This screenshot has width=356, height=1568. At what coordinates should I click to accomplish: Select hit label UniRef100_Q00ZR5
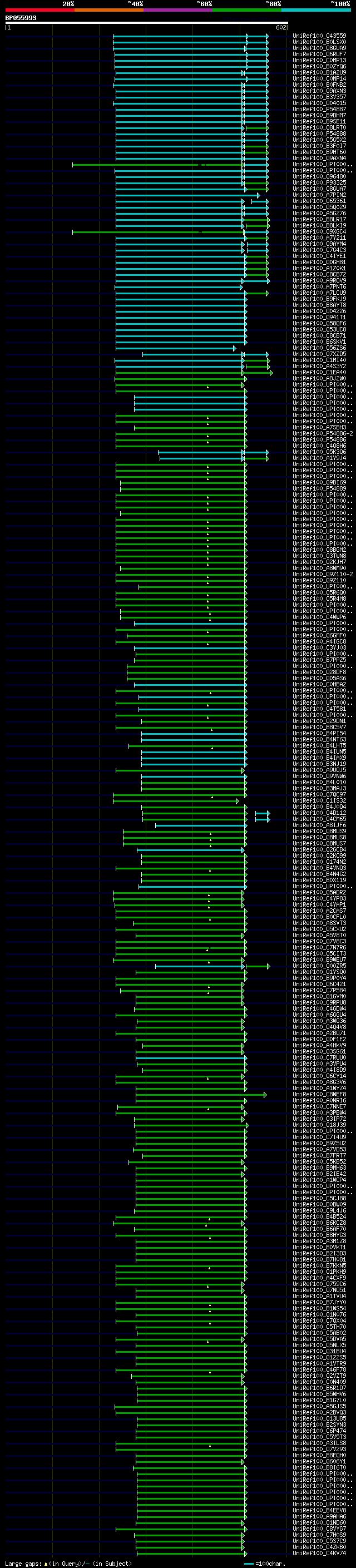319,966
